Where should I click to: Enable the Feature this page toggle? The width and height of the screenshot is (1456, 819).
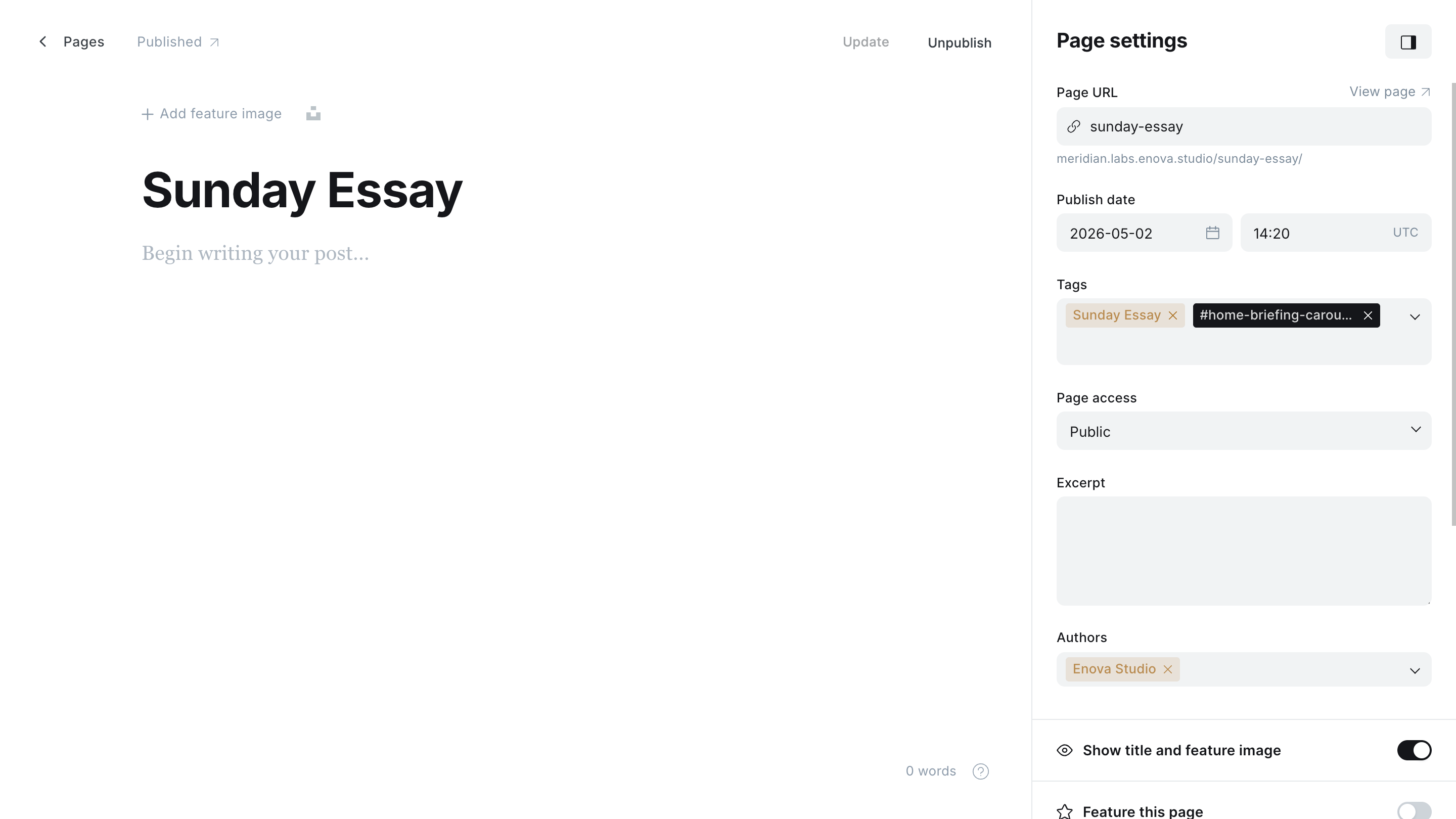1414,811
